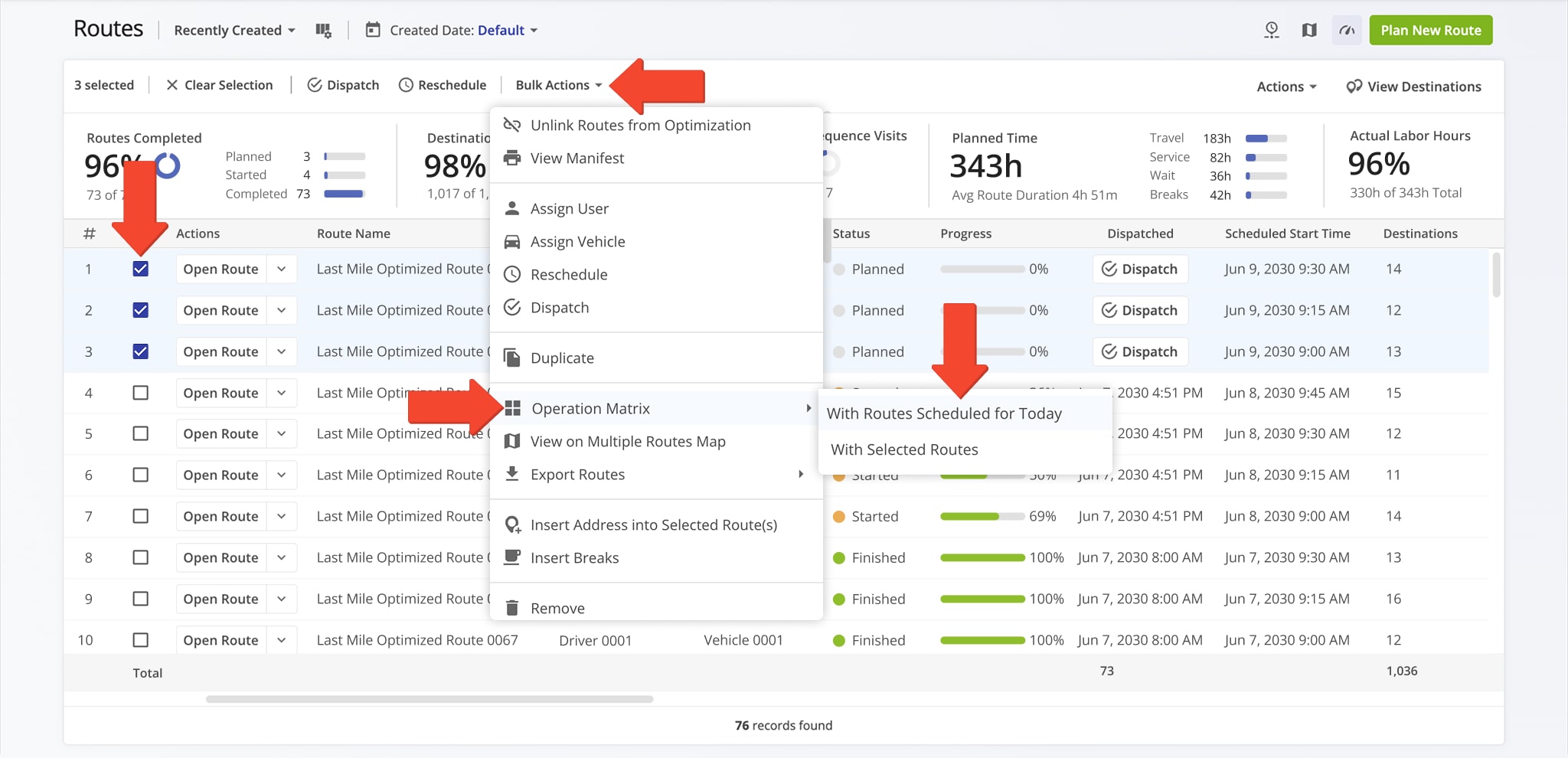Sort by Scheduled Start Time column header

[1287, 234]
